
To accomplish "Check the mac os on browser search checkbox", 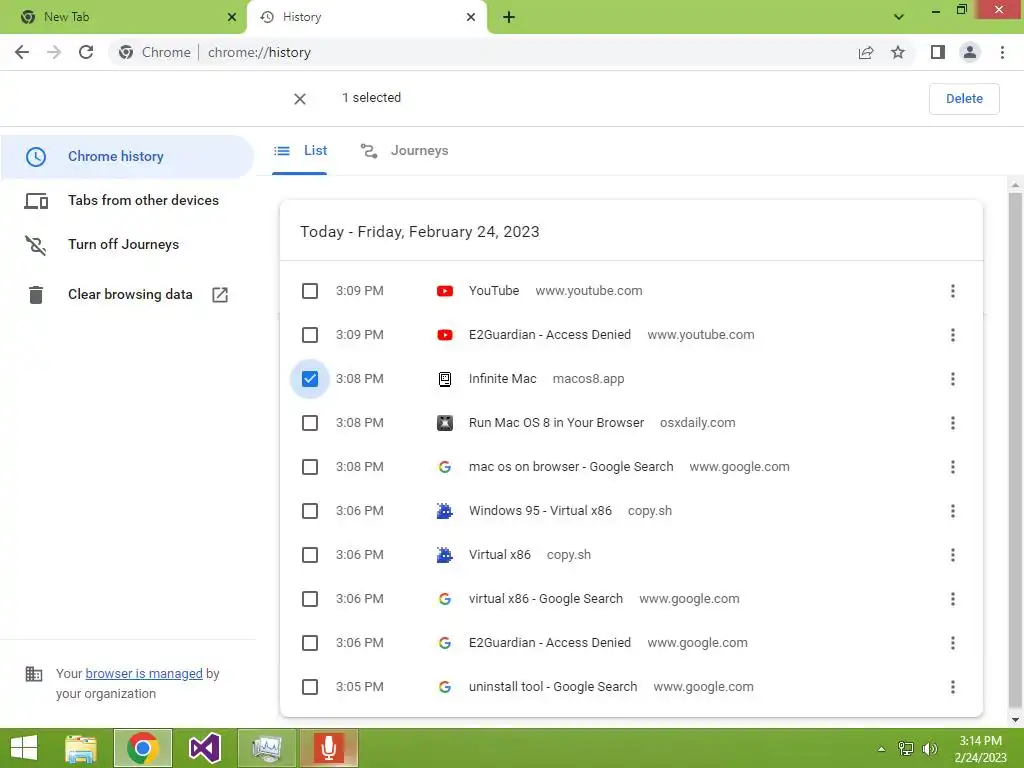I will tap(310, 467).
